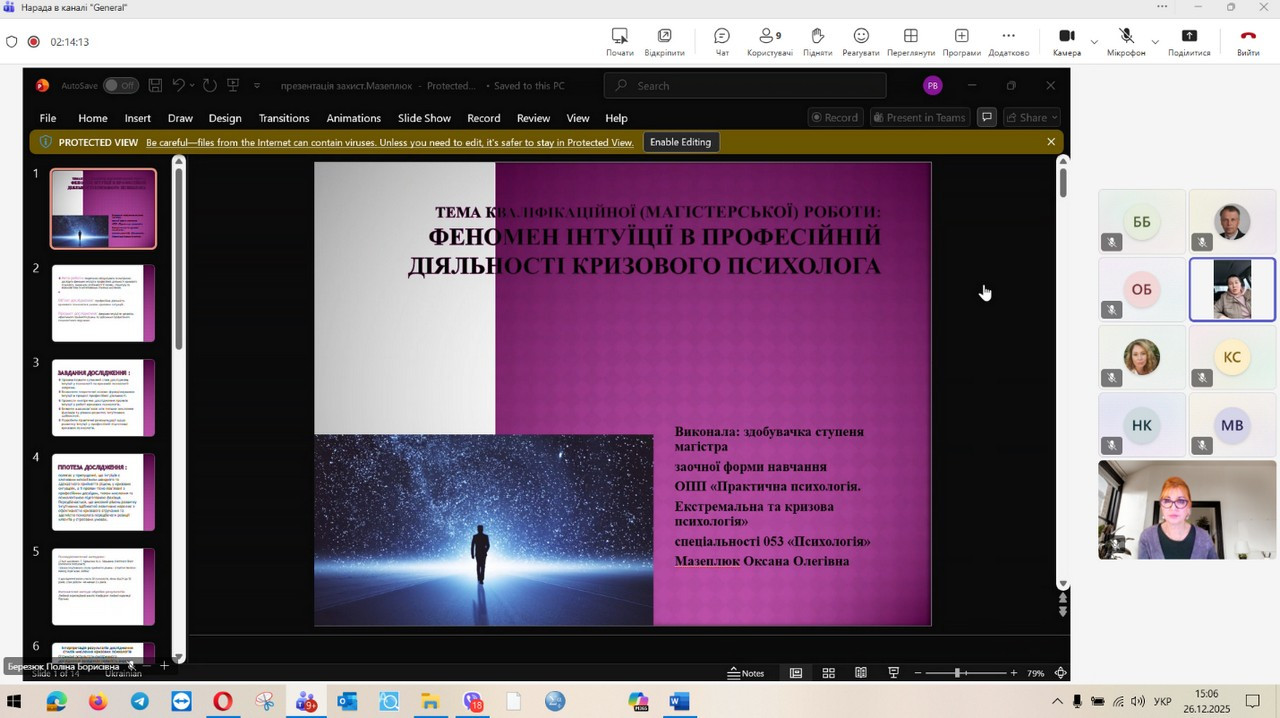
Task: Open the Transitions ribbon tab
Action: coord(284,118)
